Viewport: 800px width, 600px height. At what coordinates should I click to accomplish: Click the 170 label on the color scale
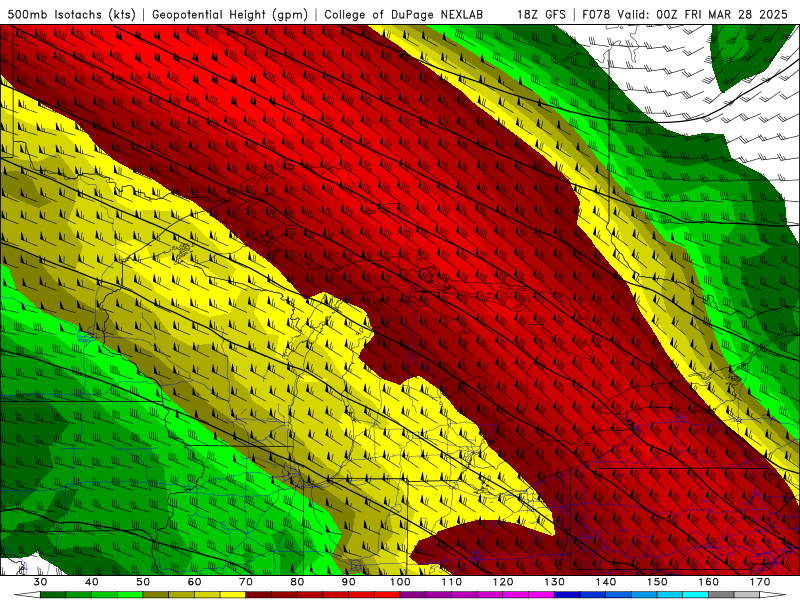(760, 582)
